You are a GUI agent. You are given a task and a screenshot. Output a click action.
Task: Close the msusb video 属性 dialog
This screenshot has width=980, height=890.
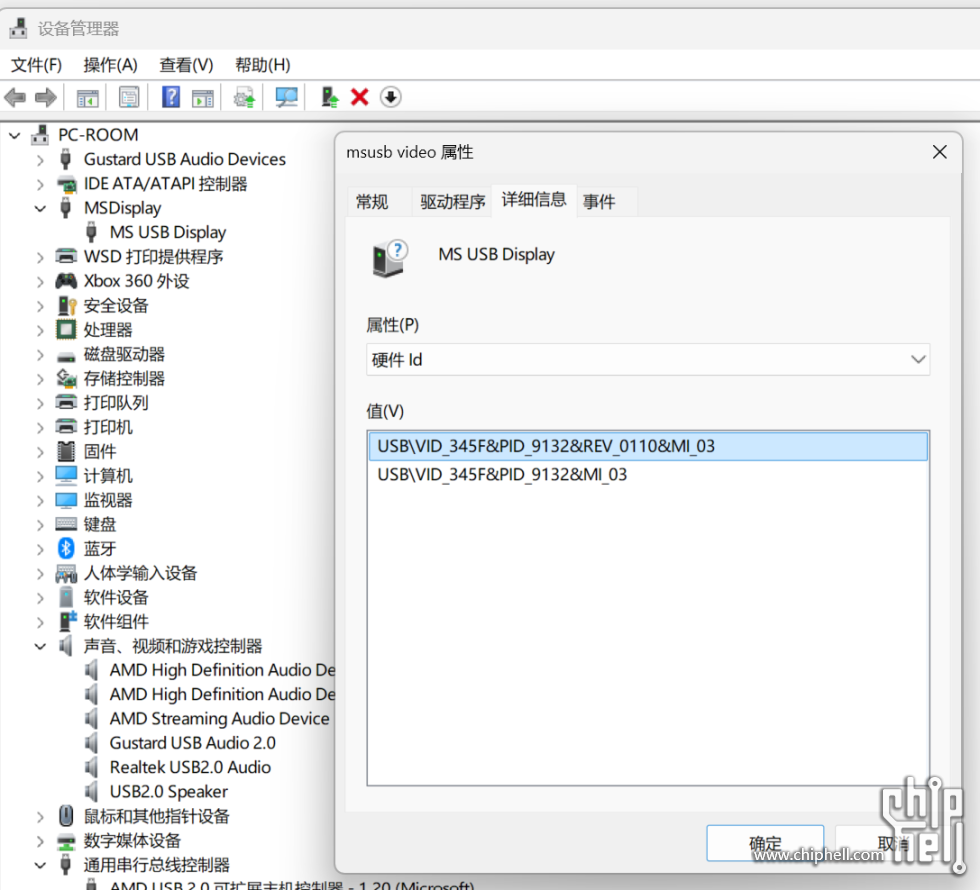pyautogui.click(x=939, y=152)
